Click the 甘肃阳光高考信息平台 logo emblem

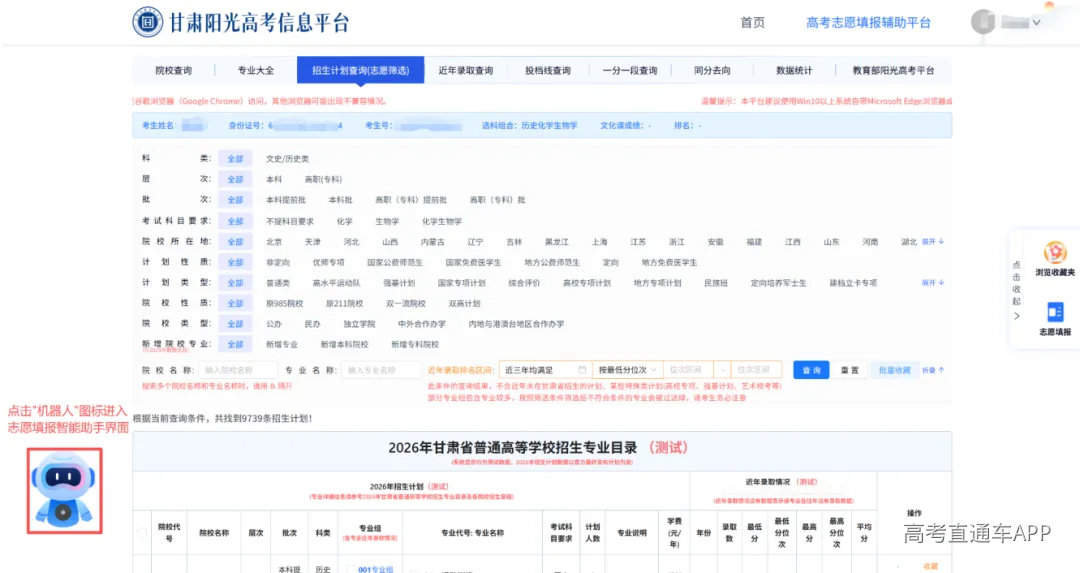(147, 22)
